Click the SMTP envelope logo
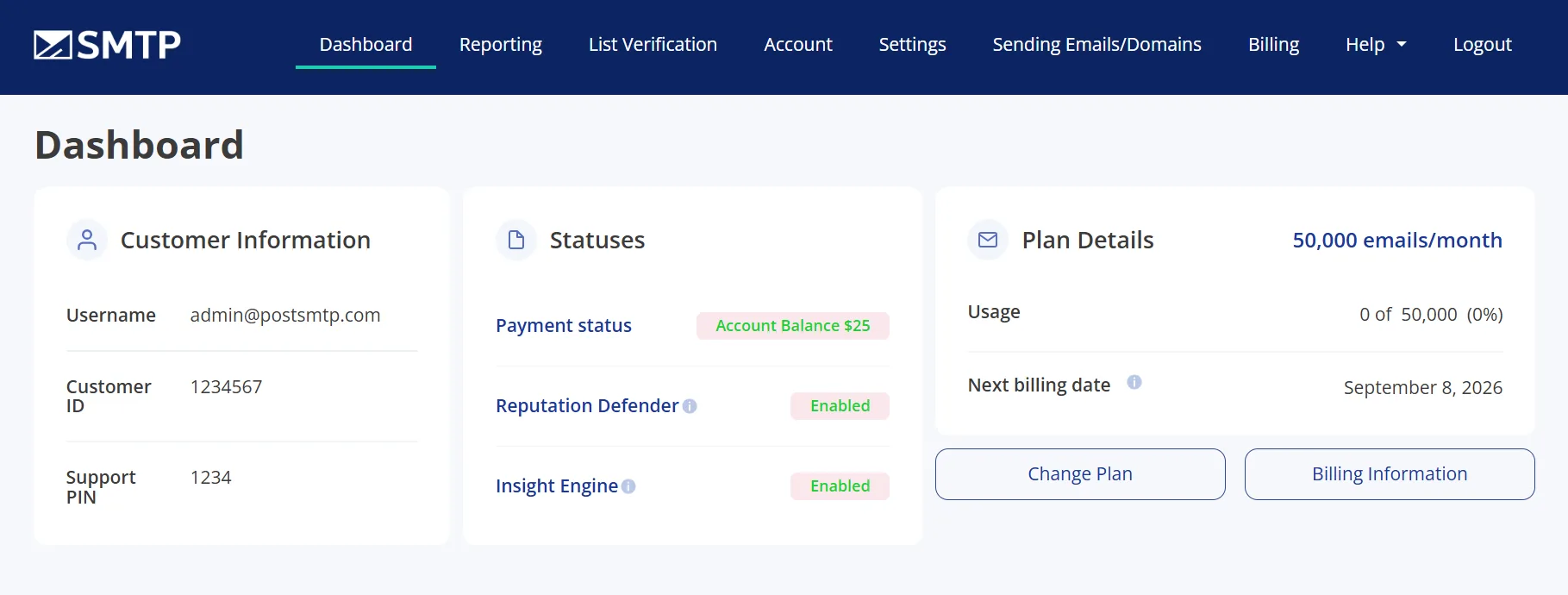This screenshot has width=1568, height=595. (107, 45)
